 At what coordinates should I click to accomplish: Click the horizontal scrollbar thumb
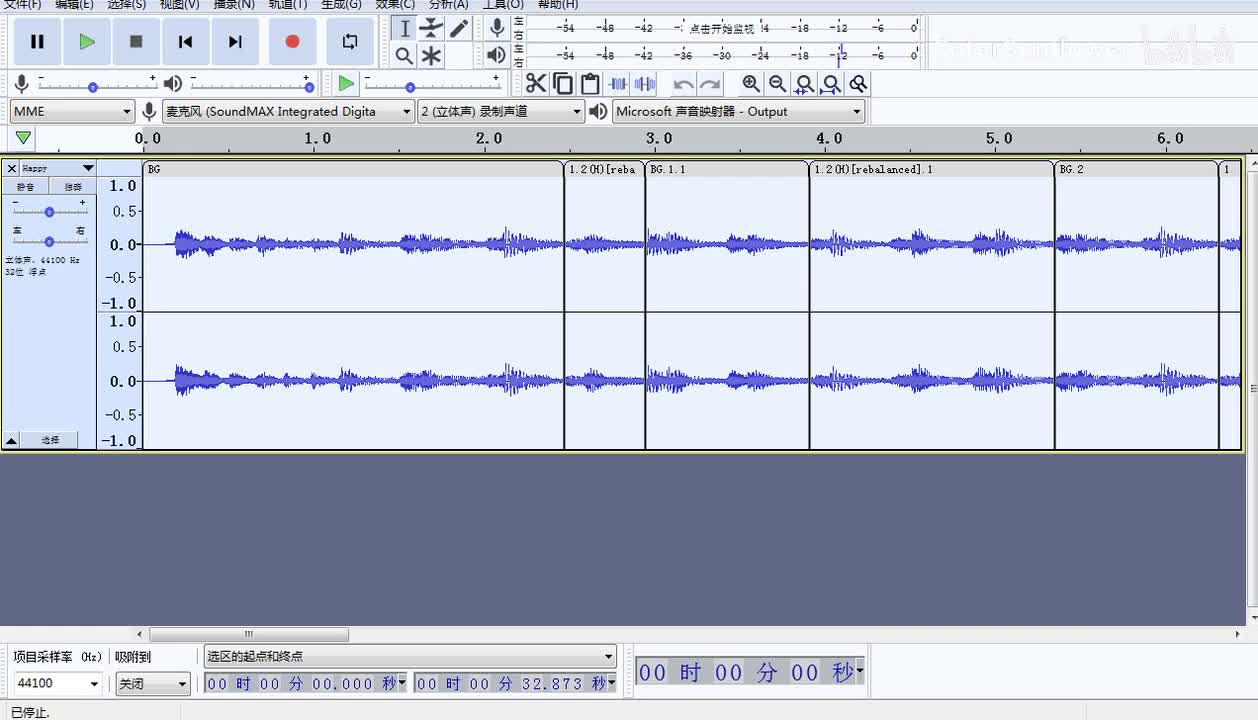point(249,634)
